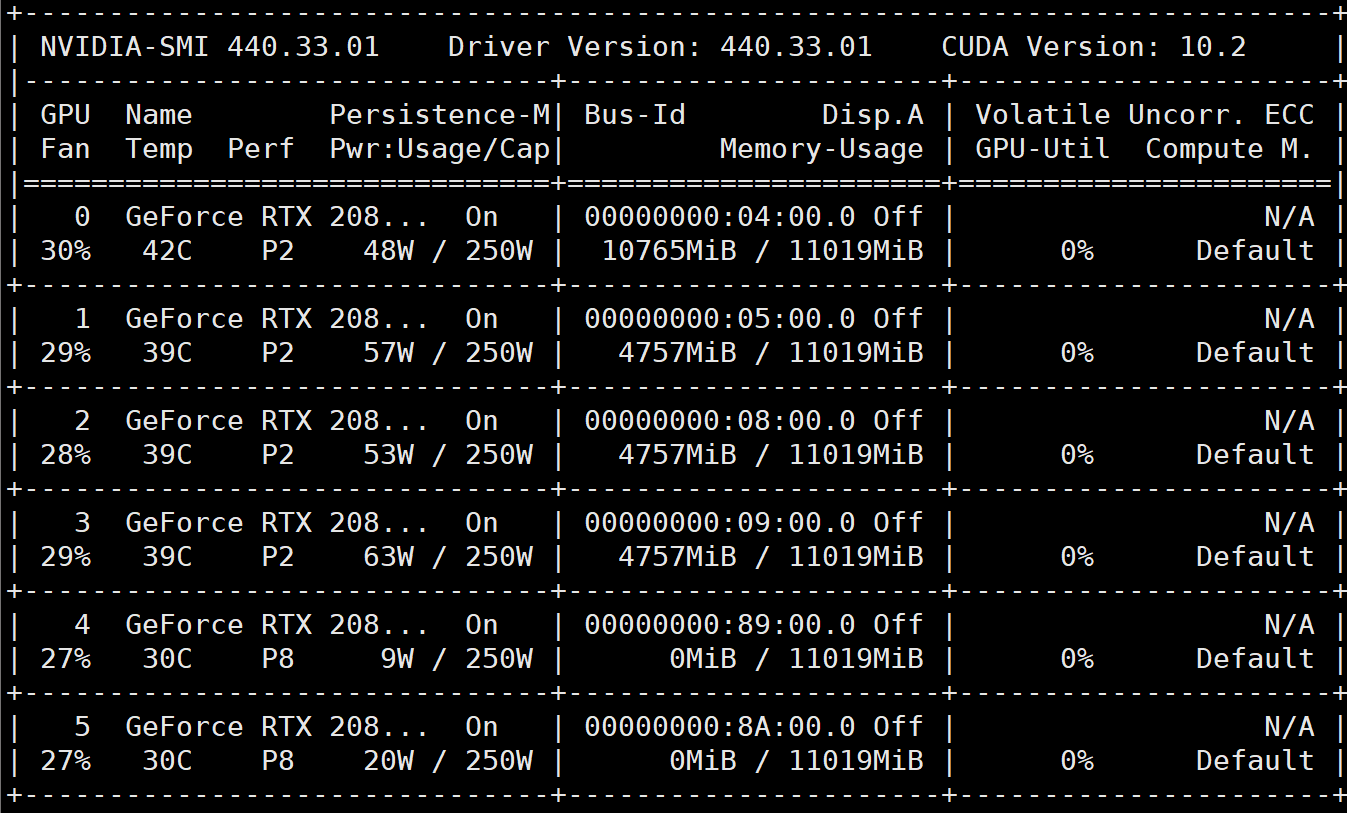Click the Default compute mode of GPU 3
1347x813 pixels.
coord(1253,556)
